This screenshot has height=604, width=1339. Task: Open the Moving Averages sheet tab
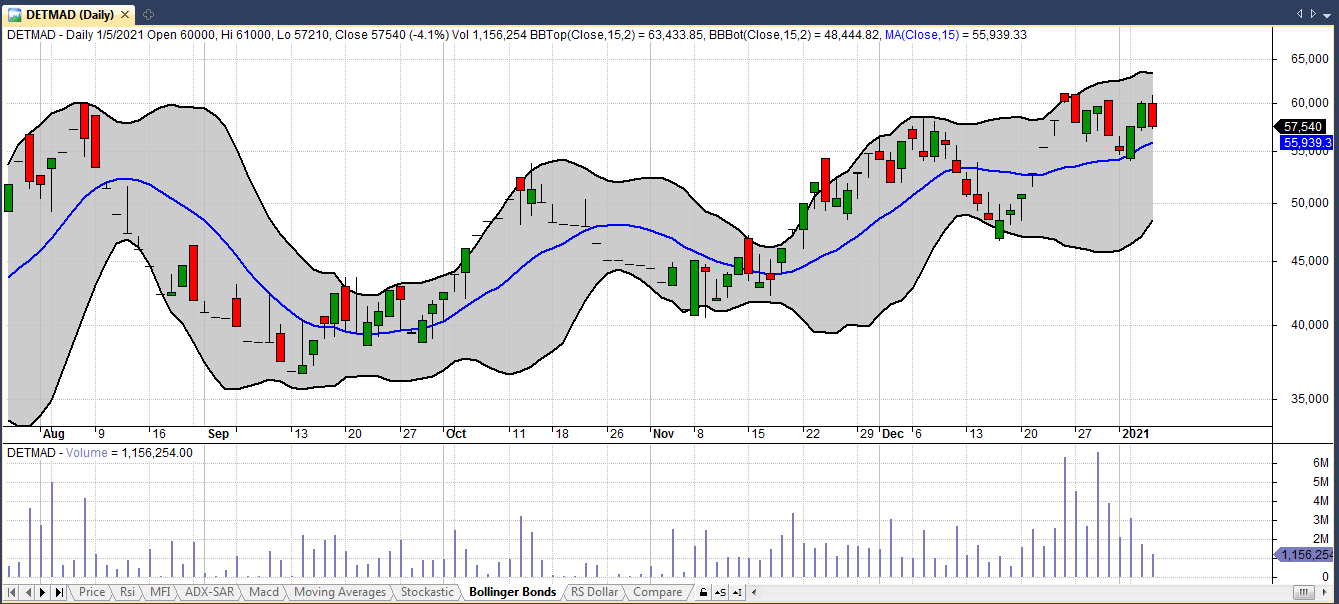click(340, 592)
